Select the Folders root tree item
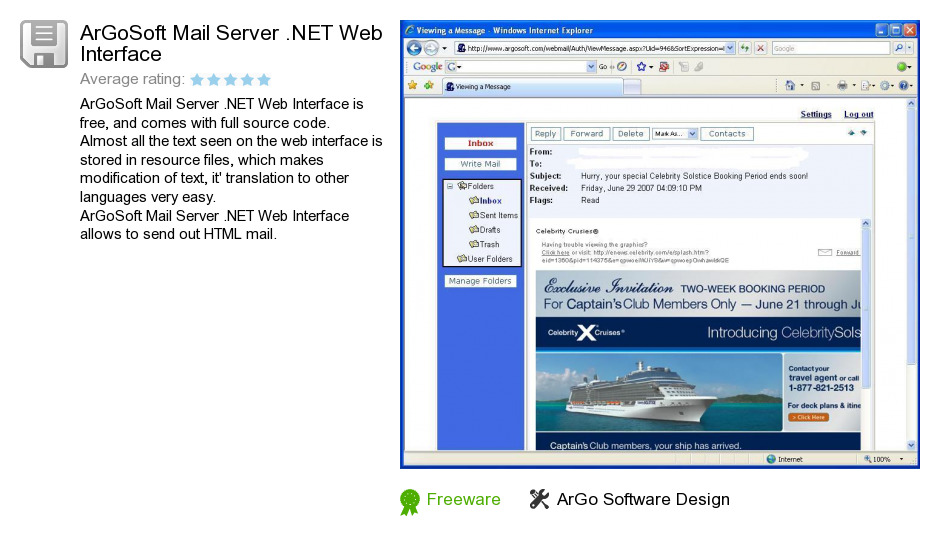The width and height of the screenshot is (940, 546). pos(475,186)
